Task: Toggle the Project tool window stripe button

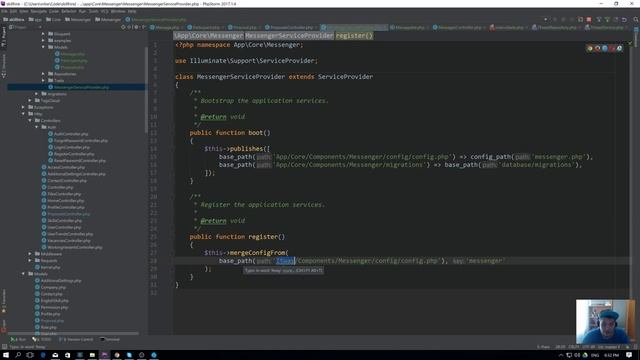Action: [x=4, y=37]
